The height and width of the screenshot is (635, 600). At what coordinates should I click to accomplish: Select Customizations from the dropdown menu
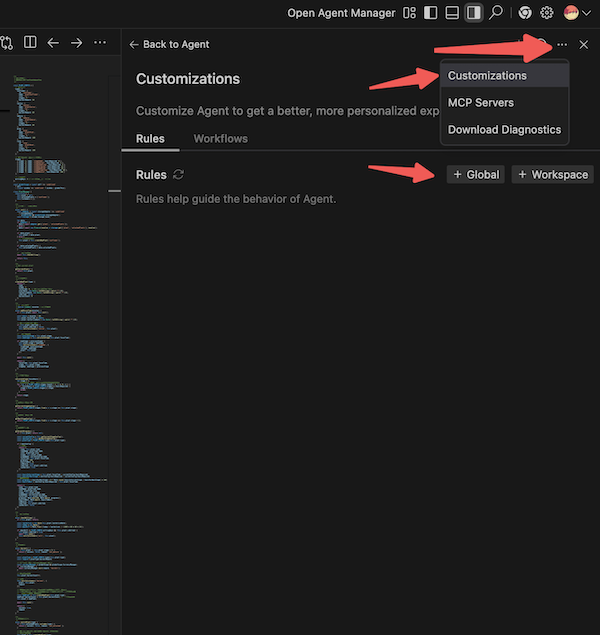tap(487, 76)
